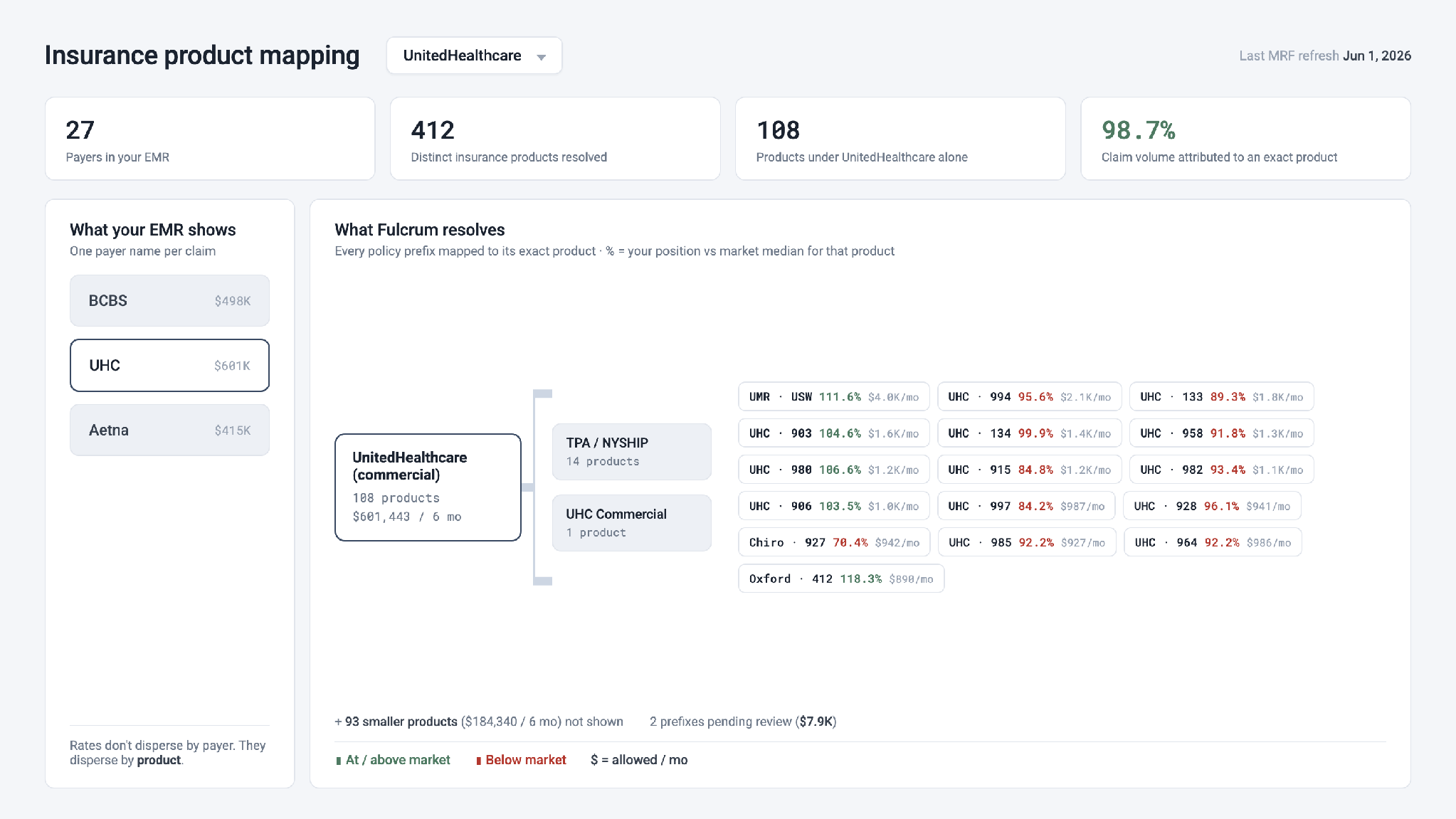Image resolution: width=1456 pixels, height=819 pixels.
Task: Click the Insurance product mapping title
Action: pyautogui.click(x=202, y=56)
